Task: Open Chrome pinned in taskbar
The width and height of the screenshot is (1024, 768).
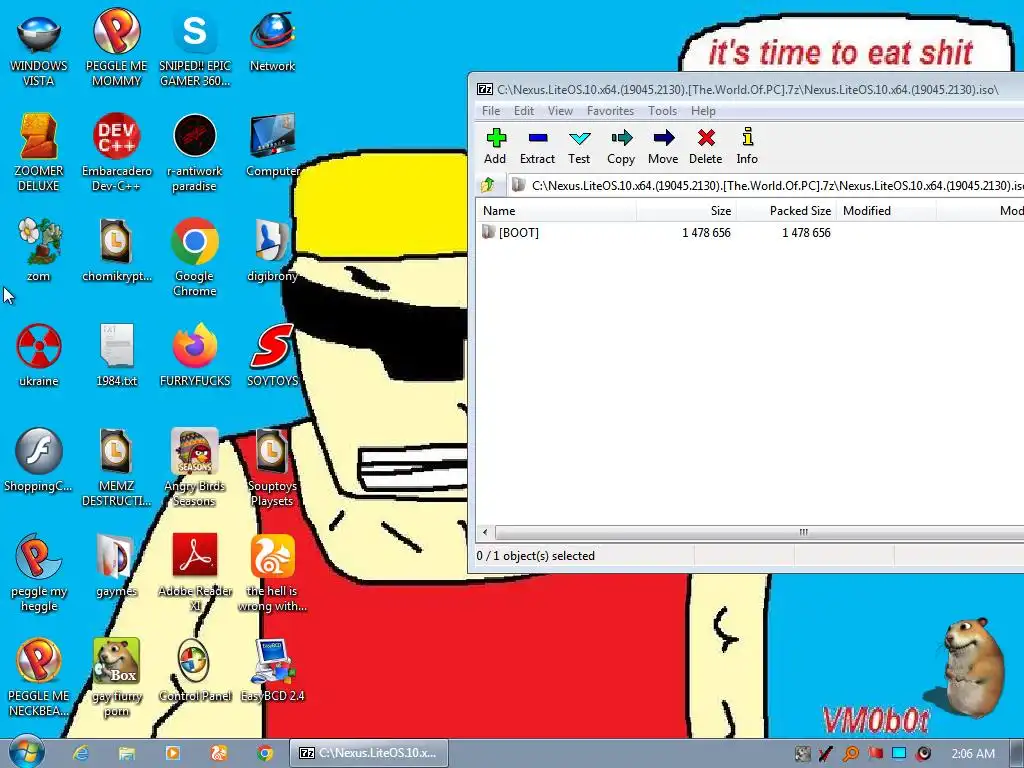Action: [265, 753]
